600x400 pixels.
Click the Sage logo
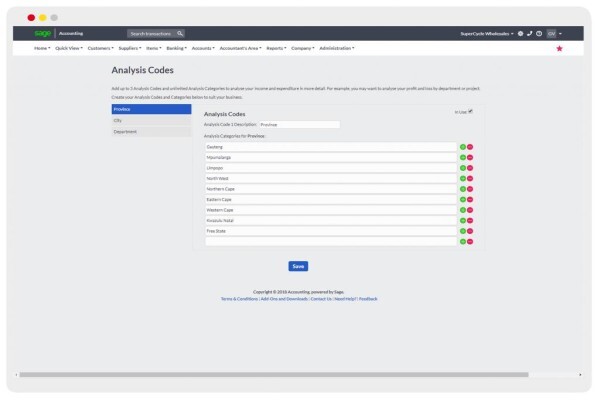pyautogui.click(x=42, y=33)
